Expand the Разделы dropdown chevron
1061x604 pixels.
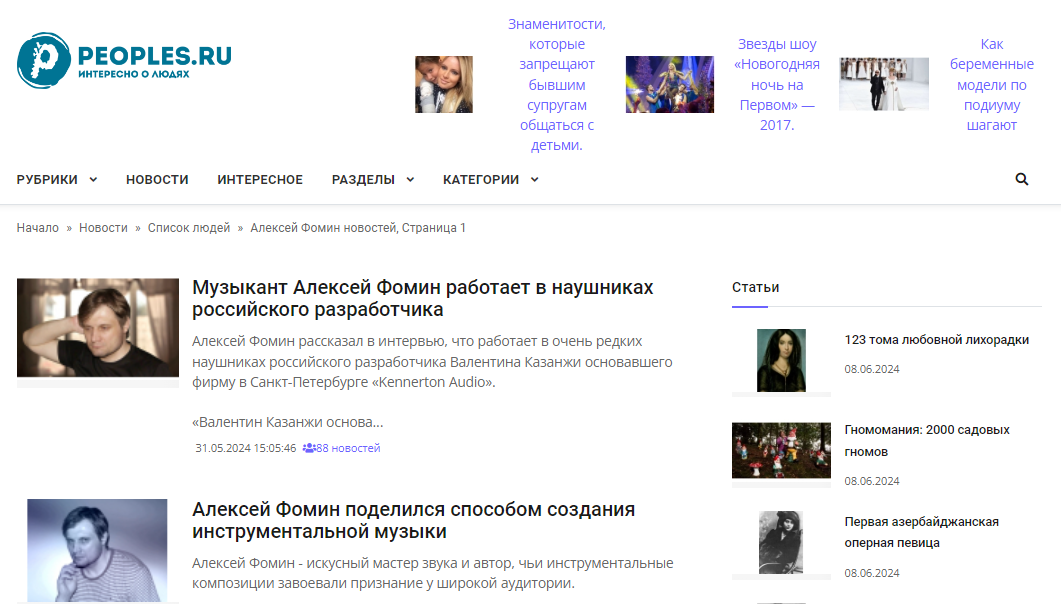(x=410, y=180)
